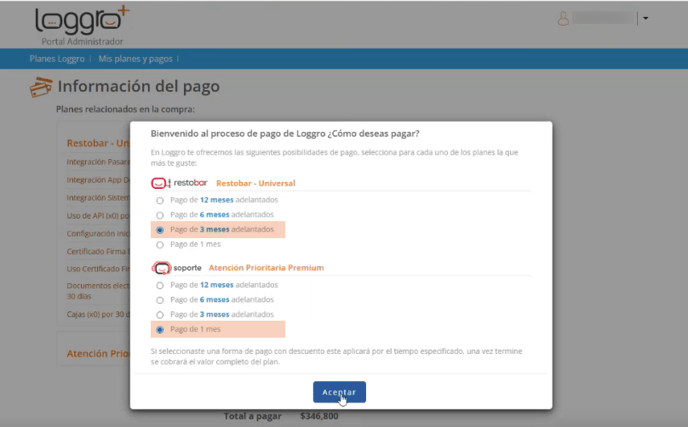Click the soporte logo icon
This screenshot has width=688, height=427.
tap(177, 268)
